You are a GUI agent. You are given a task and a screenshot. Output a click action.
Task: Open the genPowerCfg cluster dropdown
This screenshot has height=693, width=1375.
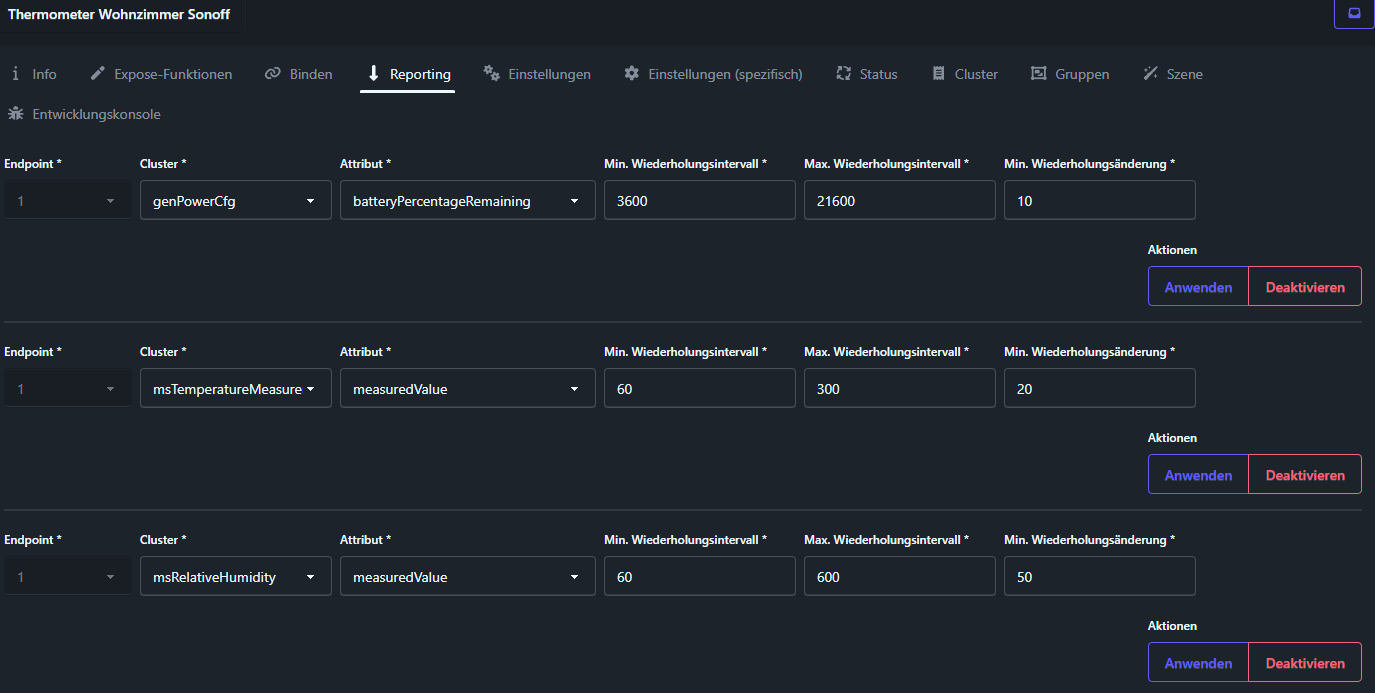click(x=235, y=201)
